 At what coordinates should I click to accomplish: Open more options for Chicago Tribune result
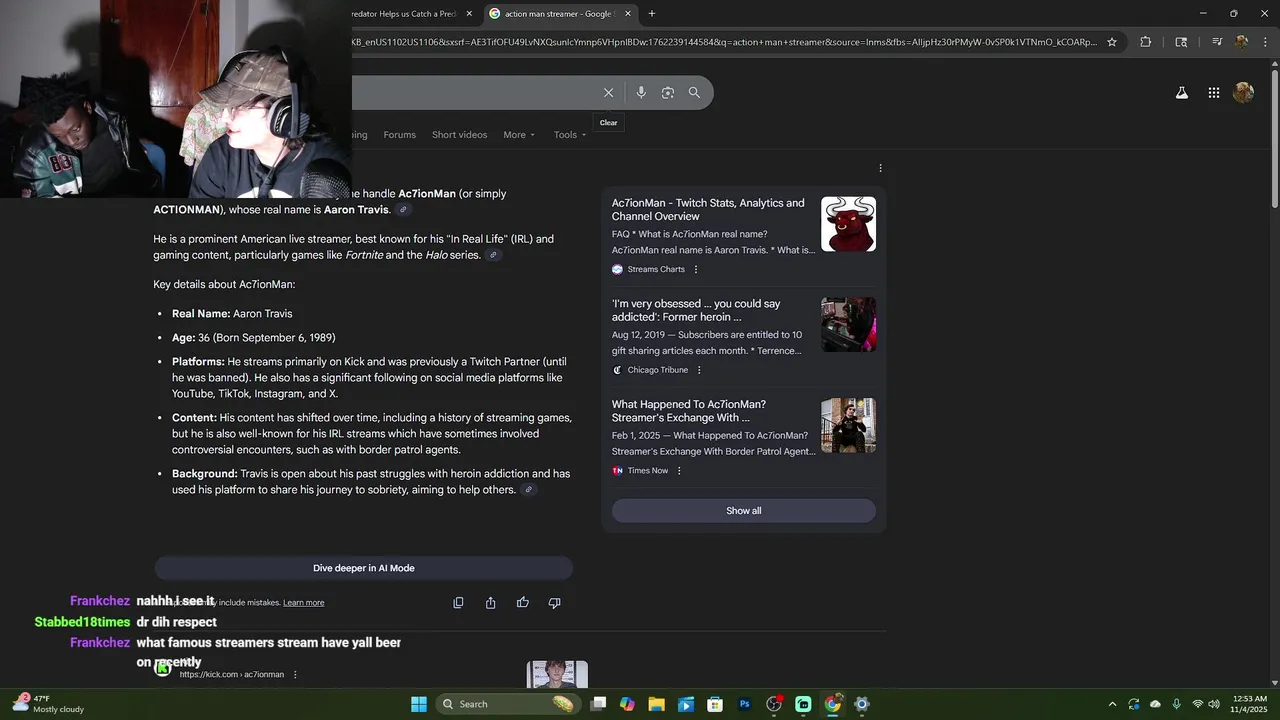699,370
